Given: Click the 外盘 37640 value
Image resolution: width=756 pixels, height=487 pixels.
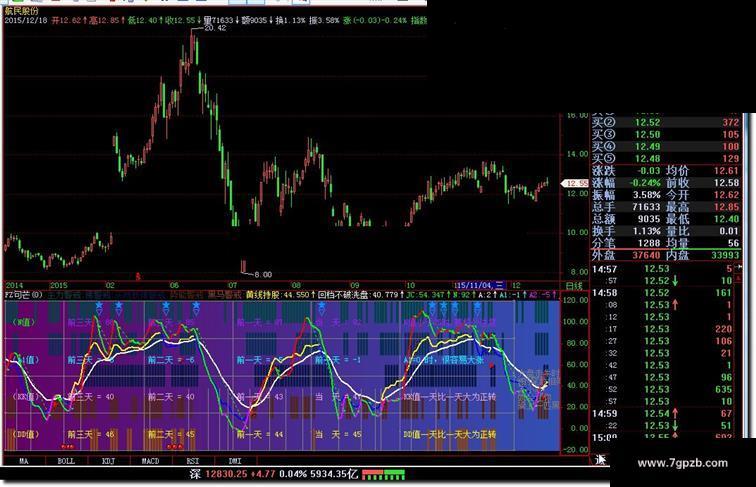Looking at the screenshot, I should pyautogui.click(x=646, y=255).
